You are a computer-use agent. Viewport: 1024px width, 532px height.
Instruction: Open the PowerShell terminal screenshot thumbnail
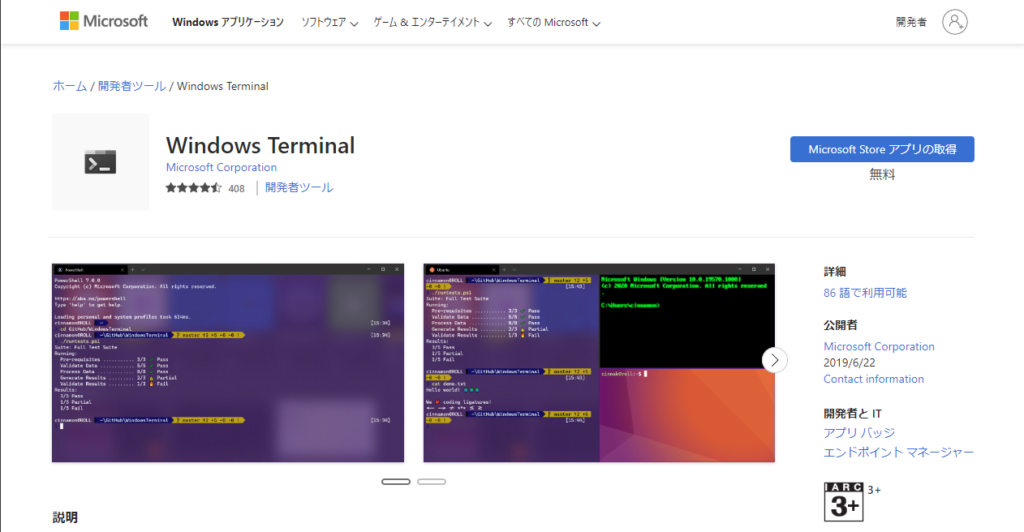pos(228,363)
